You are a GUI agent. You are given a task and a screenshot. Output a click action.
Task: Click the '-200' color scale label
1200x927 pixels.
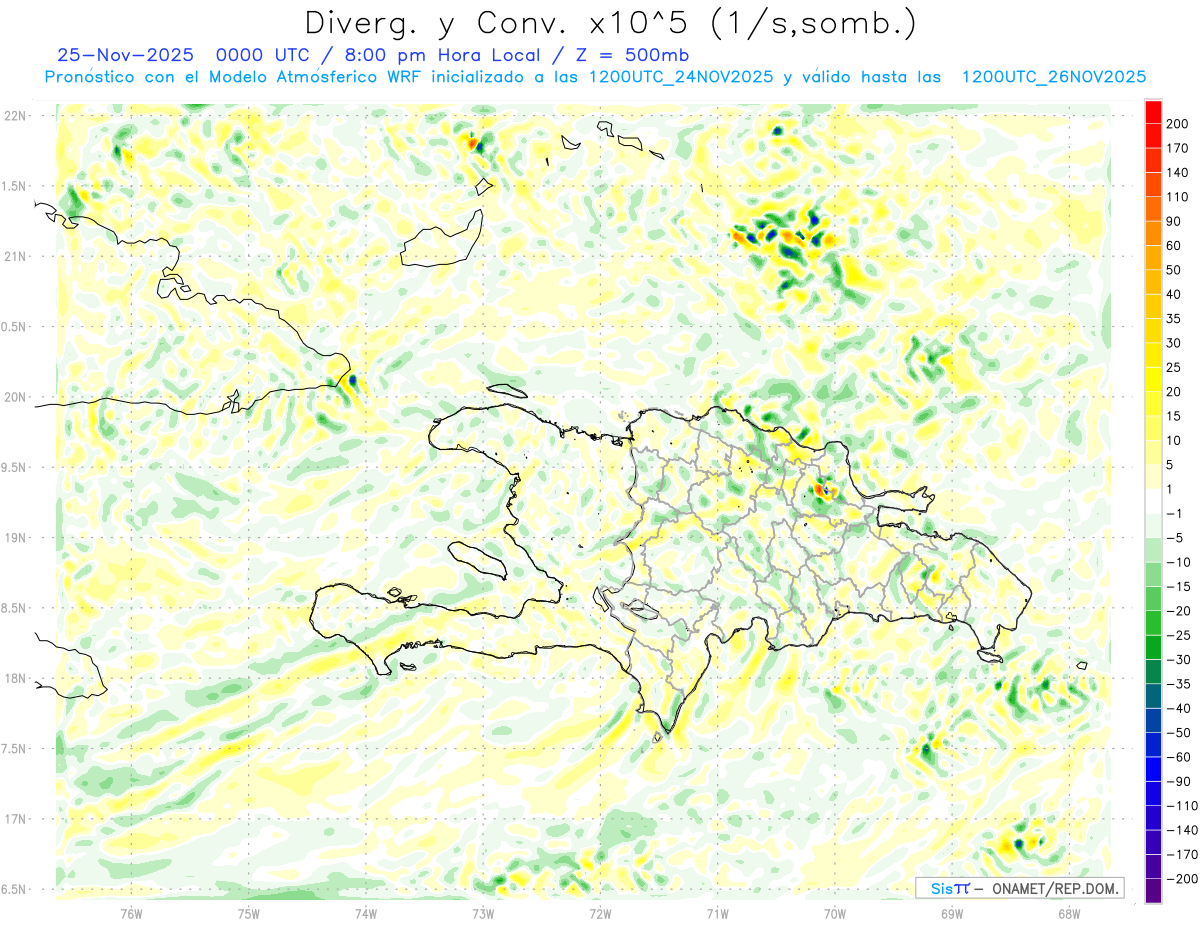[x=1183, y=879]
